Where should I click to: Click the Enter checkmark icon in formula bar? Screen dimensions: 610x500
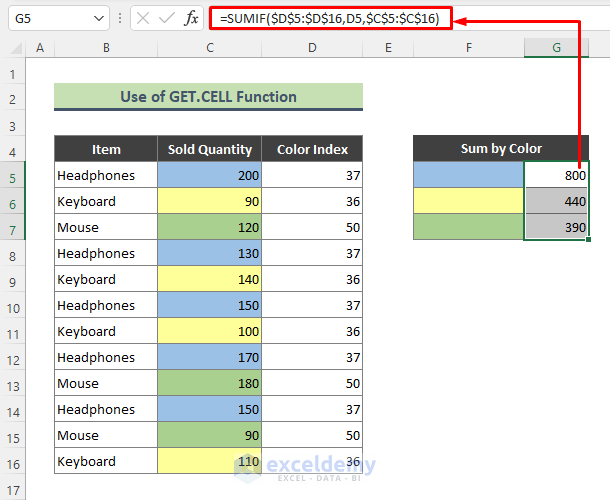click(x=167, y=18)
